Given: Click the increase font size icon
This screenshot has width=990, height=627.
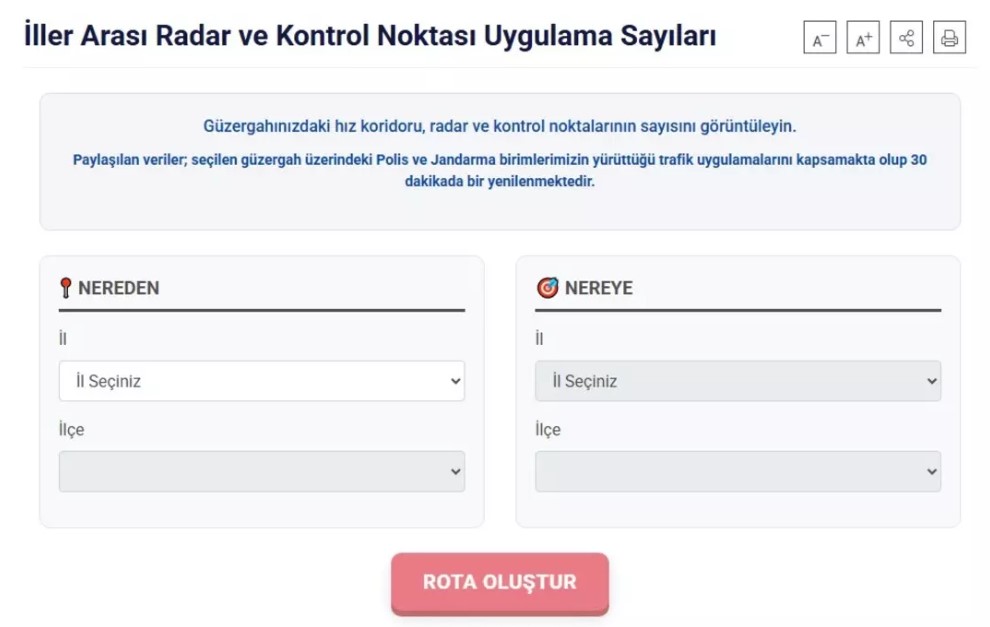Looking at the screenshot, I should tap(862, 38).
